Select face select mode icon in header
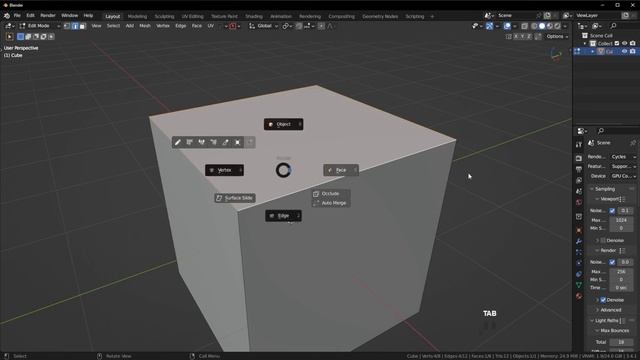This screenshot has width=640, height=360. pos(82,26)
